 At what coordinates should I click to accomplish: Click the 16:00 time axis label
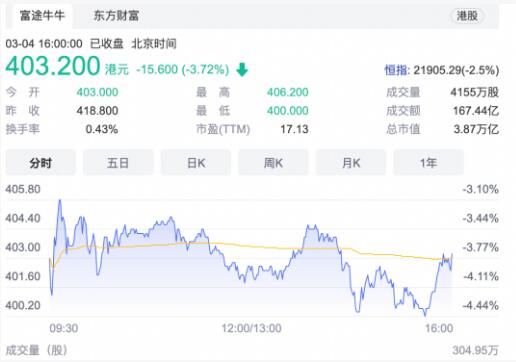439,328
